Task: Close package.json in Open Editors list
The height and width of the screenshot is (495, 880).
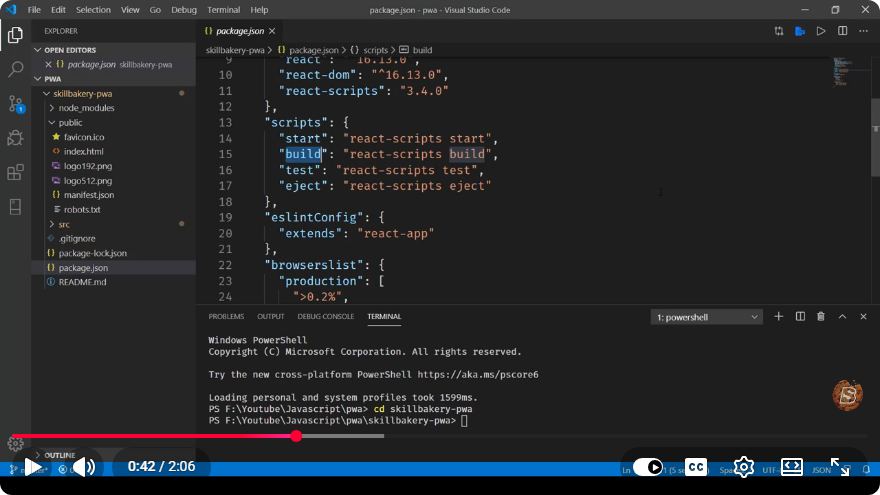Action: click(x=48, y=65)
